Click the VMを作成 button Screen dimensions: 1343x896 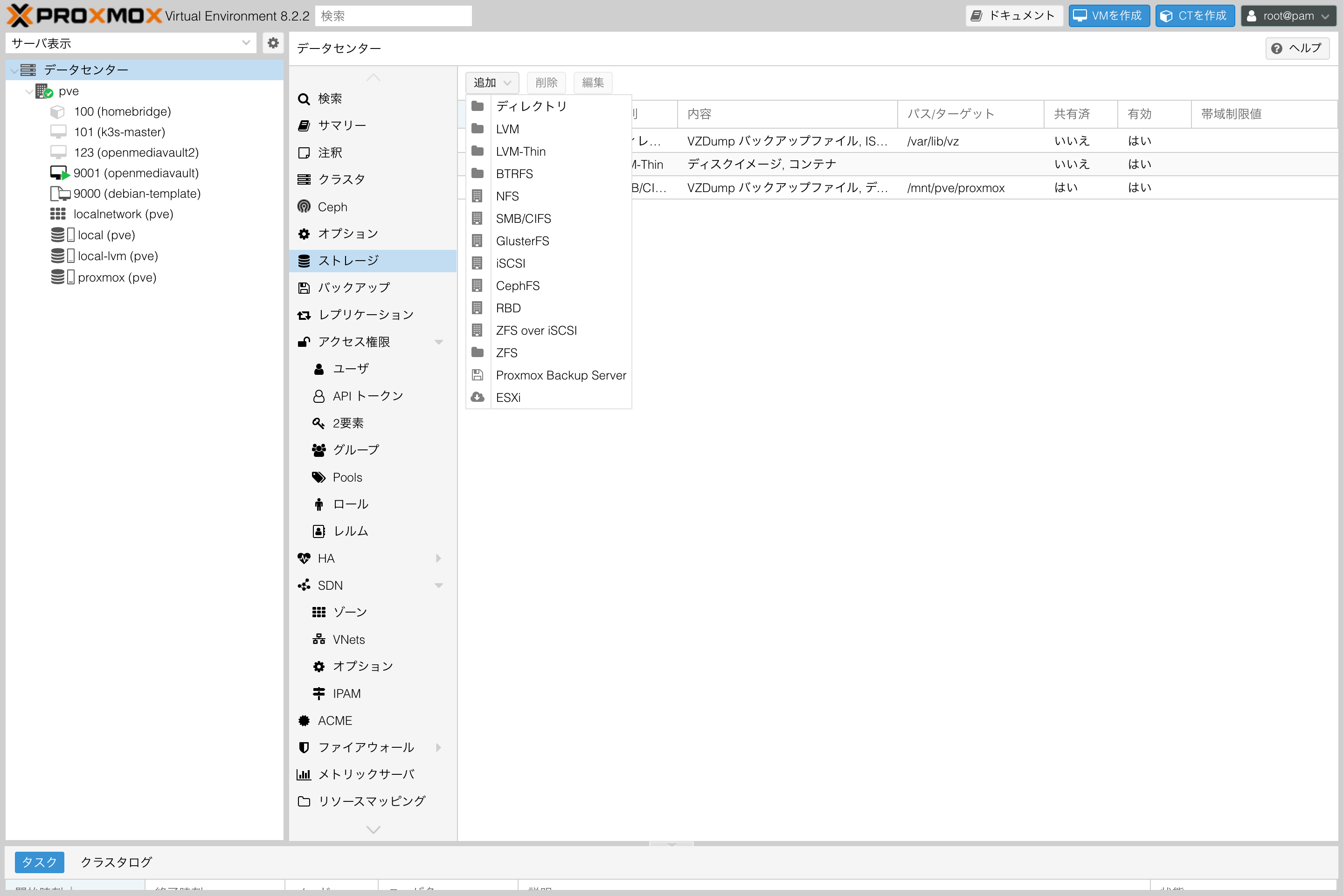click(x=1108, y=15)
